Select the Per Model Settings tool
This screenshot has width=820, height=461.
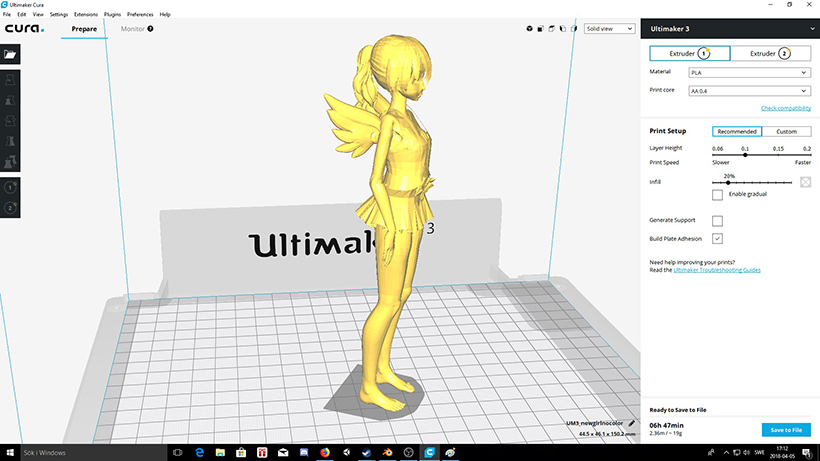10,162
